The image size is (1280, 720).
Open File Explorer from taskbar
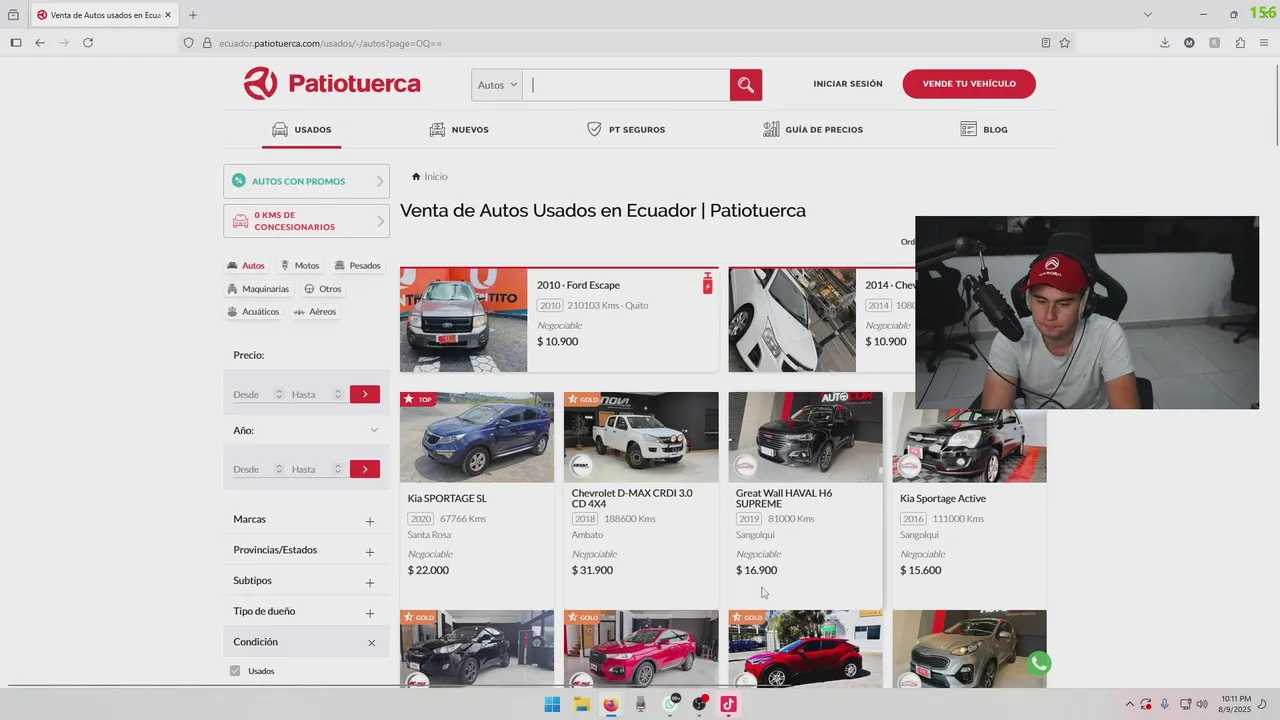(582, 704)
